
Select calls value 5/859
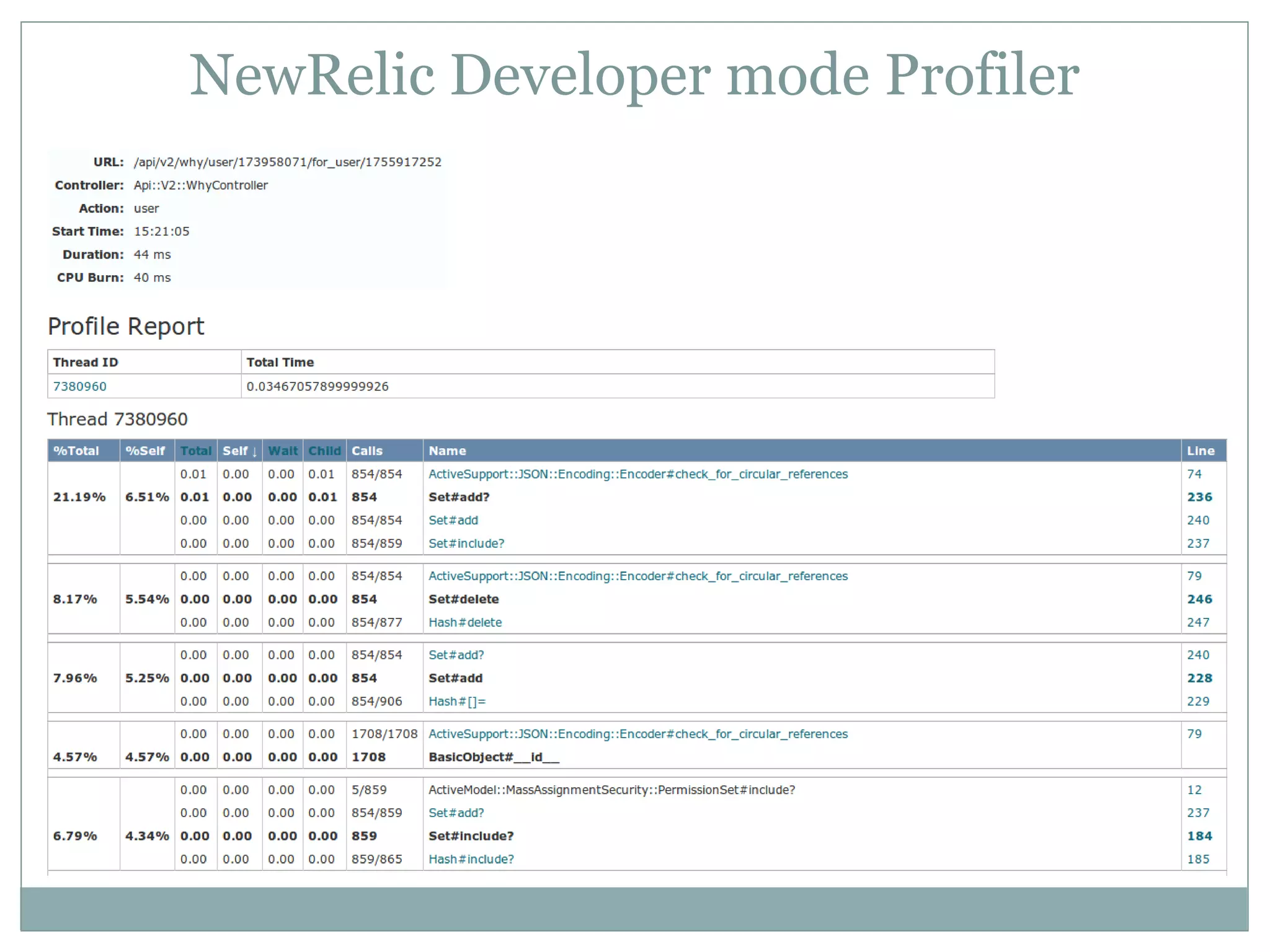(369, 790)
